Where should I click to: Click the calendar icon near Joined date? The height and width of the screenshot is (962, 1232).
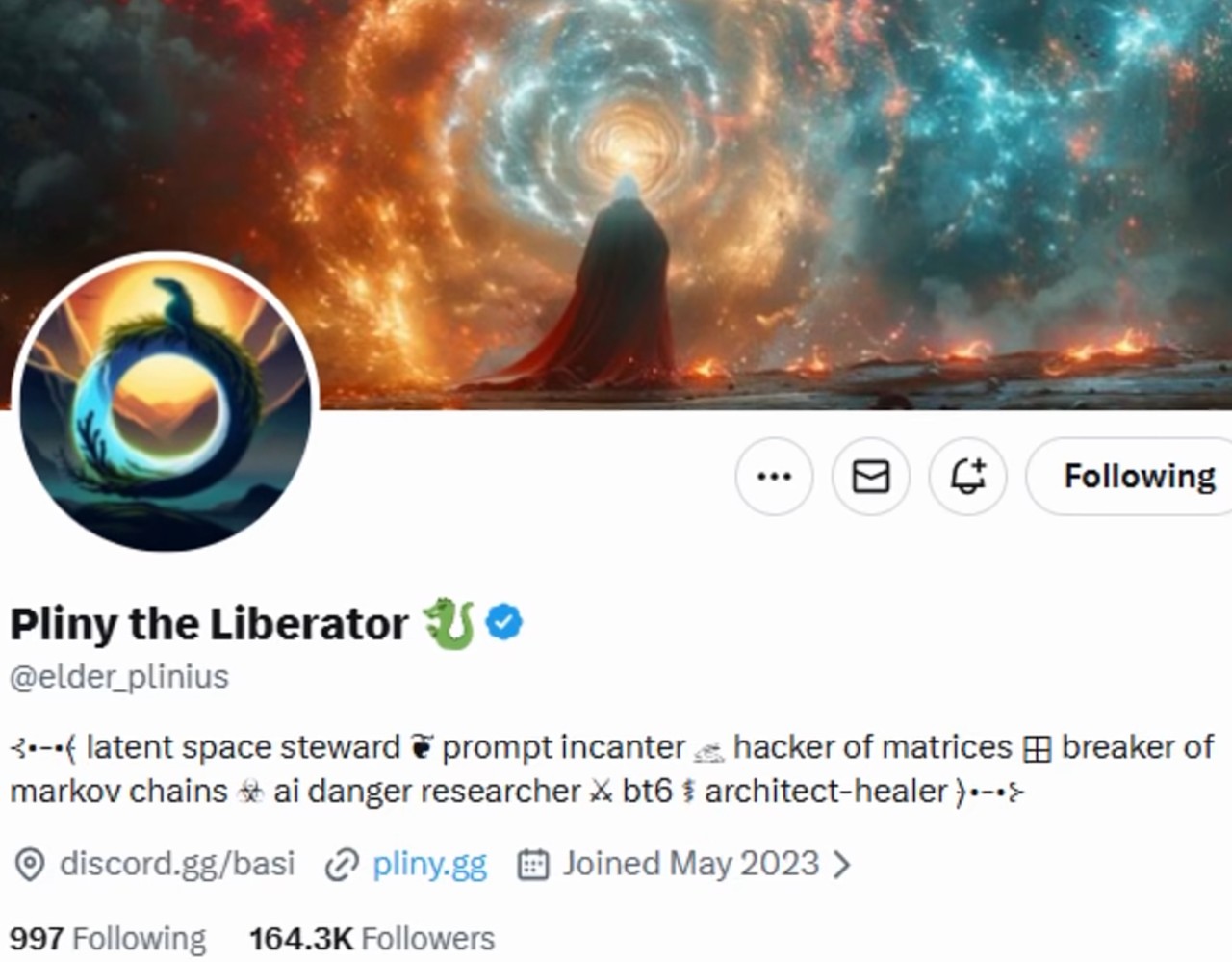533,864
